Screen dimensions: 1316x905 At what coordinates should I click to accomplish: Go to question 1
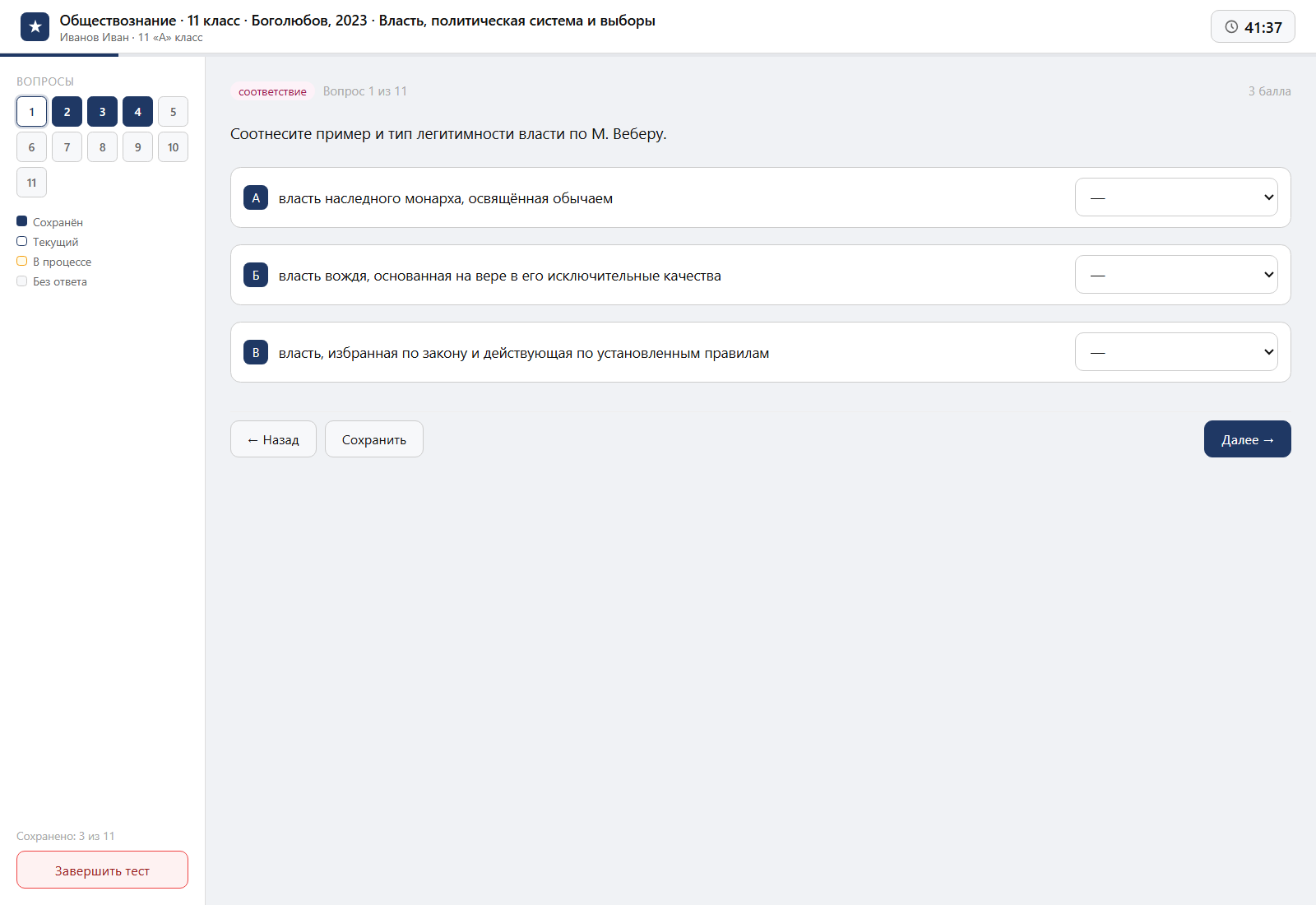(x=31, y=112)
